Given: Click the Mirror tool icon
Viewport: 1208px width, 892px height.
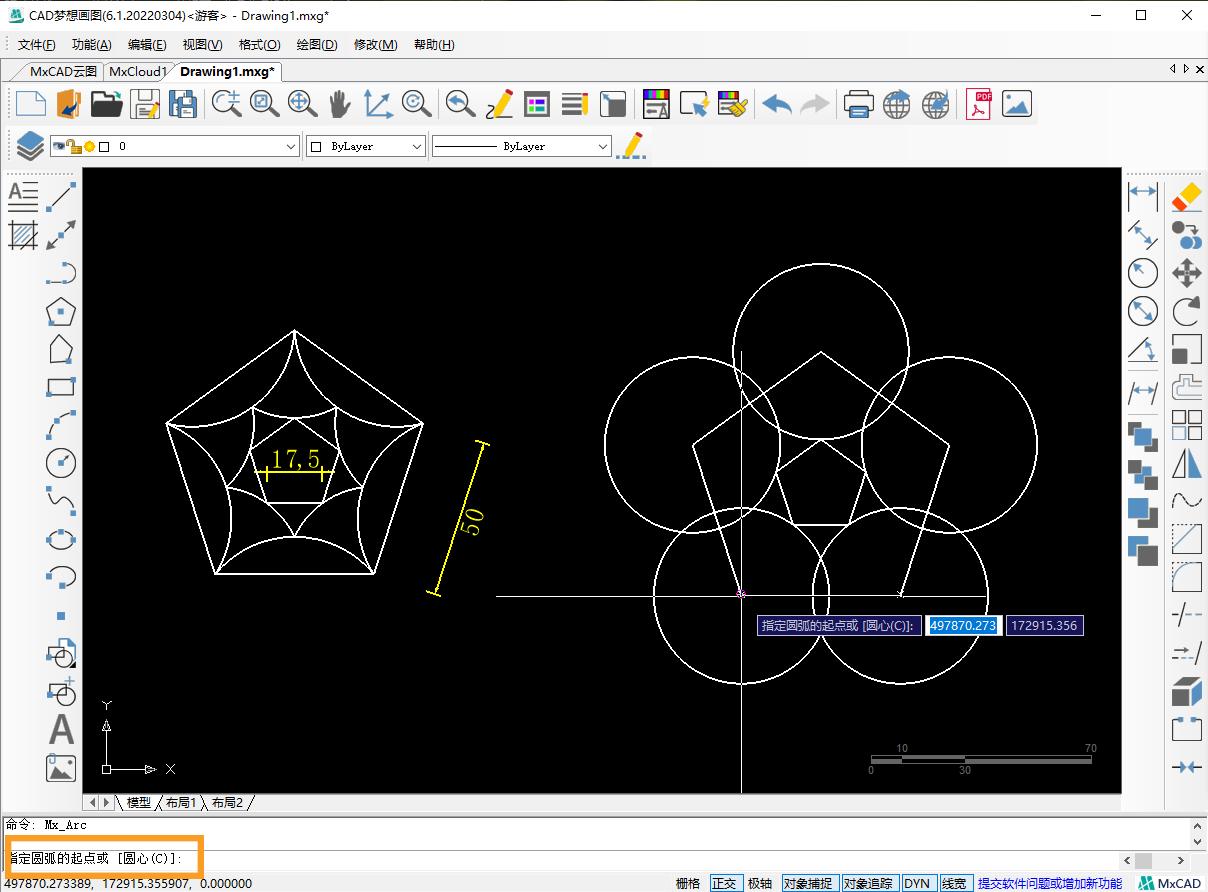Looking at the screenshot, I should [1186, 463].
